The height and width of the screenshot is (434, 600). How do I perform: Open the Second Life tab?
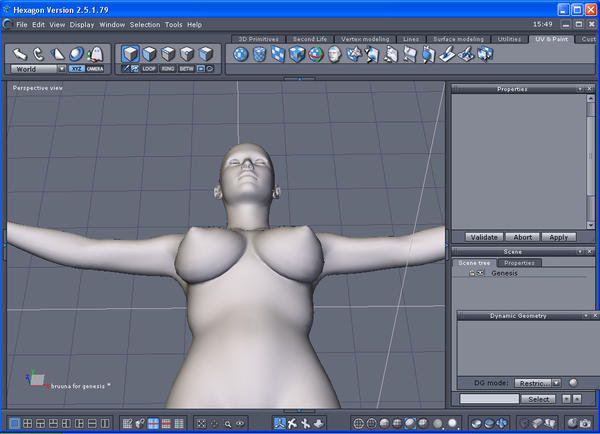[310, 39]
